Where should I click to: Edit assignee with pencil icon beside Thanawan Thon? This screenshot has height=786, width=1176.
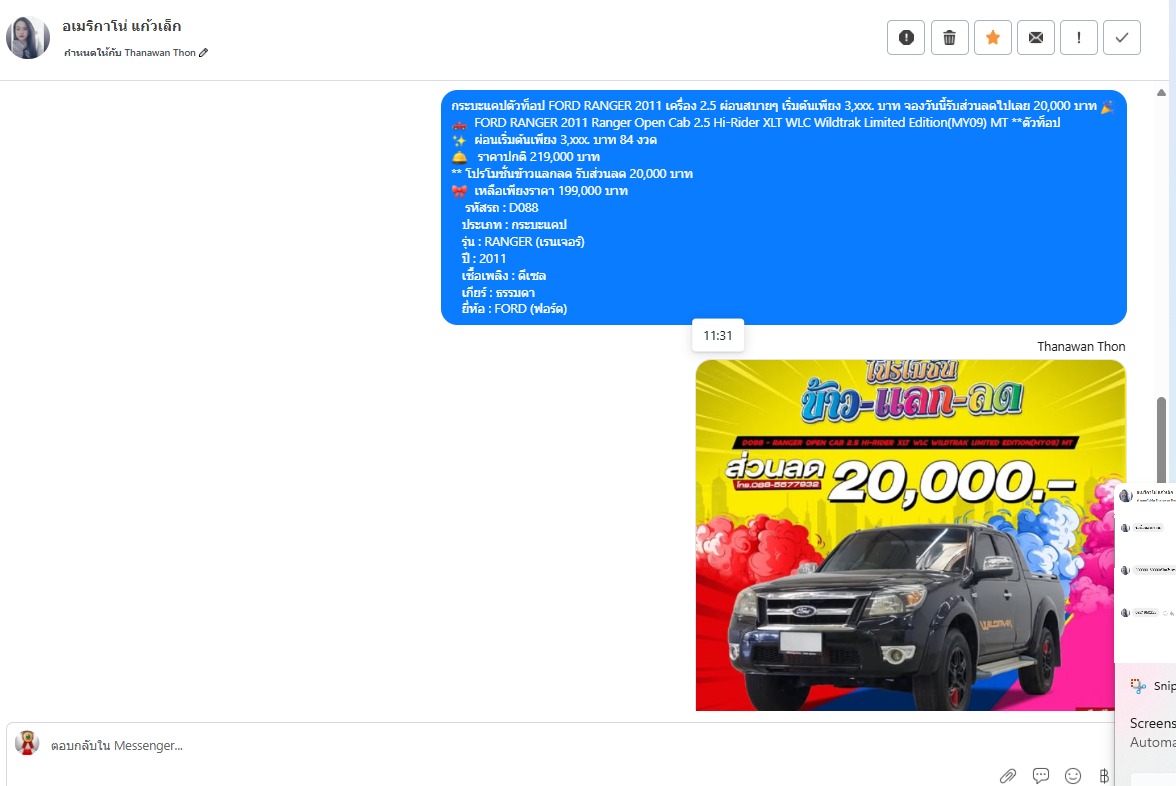[203, 52]
